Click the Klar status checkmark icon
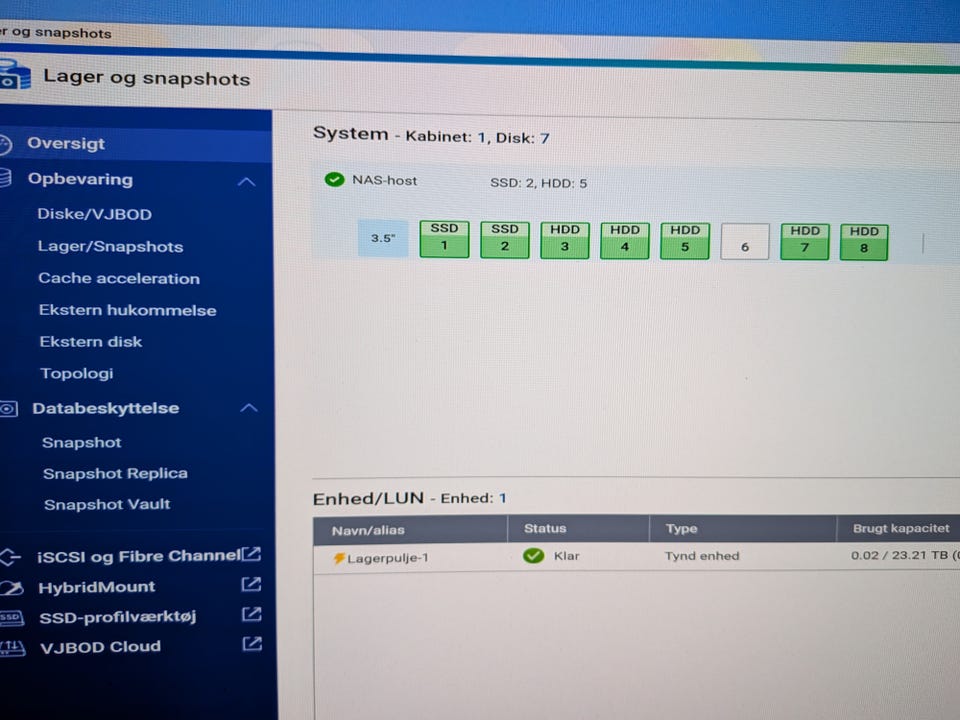The image size is (960, 720). pyautogui.click(x=534, y=556)
